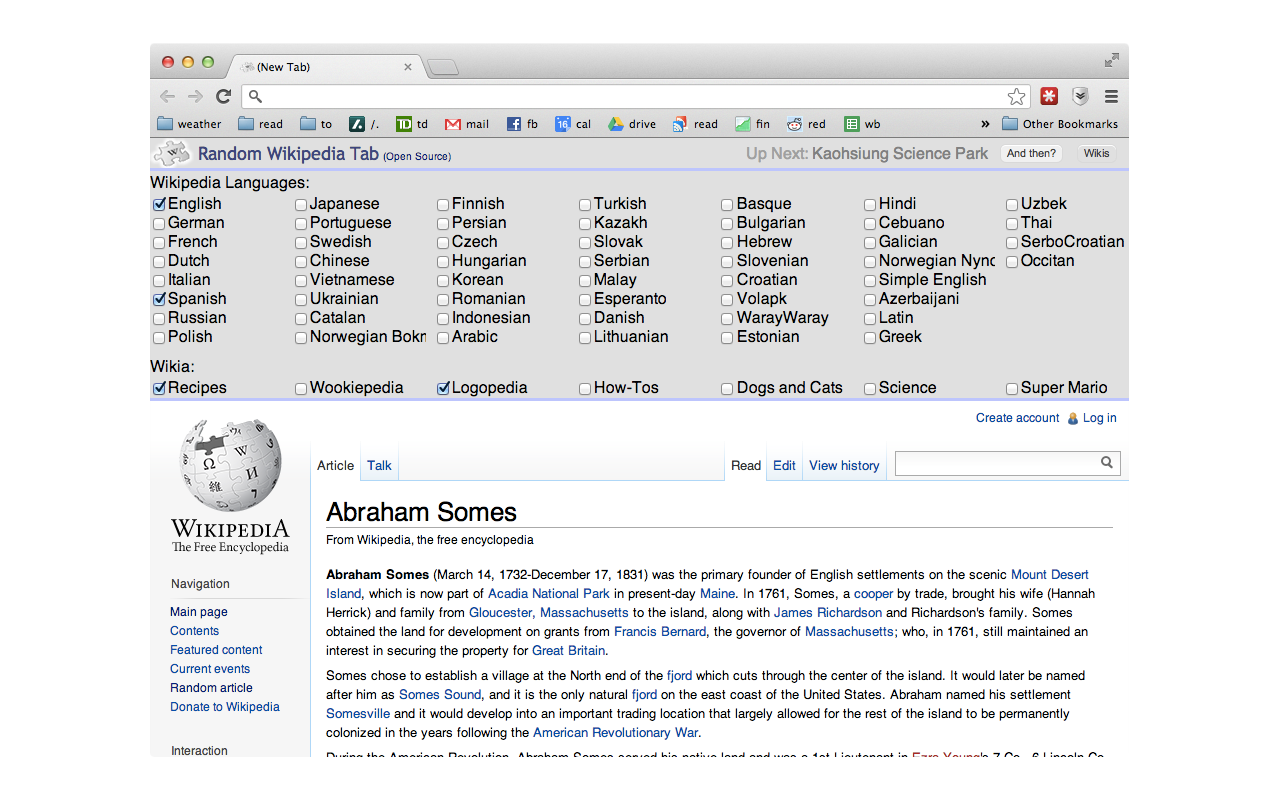Check the Wookiepedia wikia checkbox
The width and height of the screenshot is (1280, 800).
[301, 388]
